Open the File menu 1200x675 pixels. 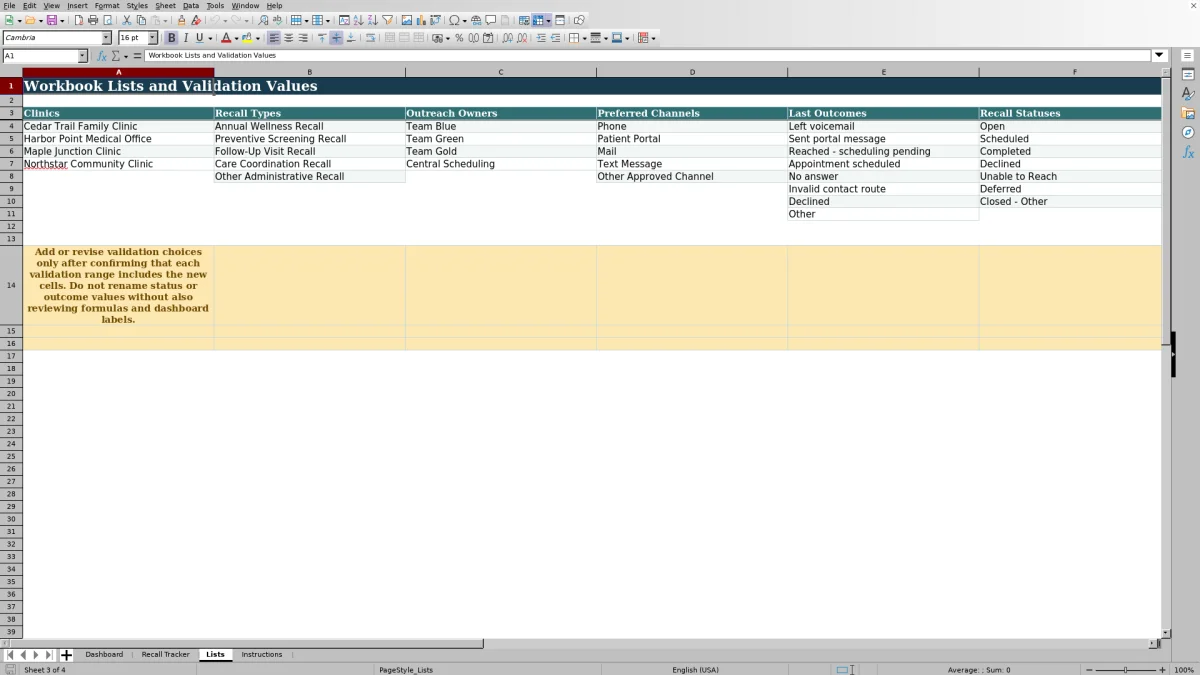coord(9,6)
